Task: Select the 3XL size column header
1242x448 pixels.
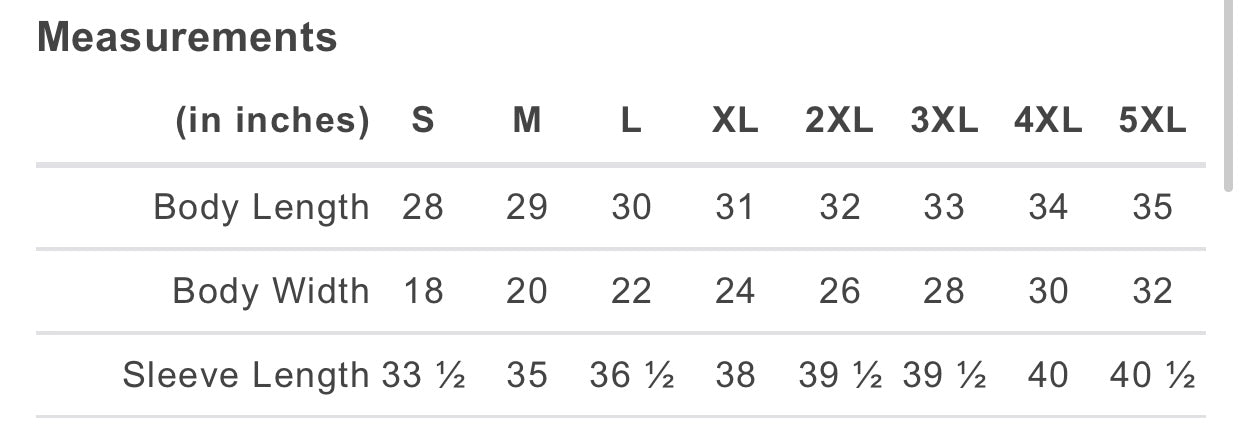Action: click(x=944, y=121)
